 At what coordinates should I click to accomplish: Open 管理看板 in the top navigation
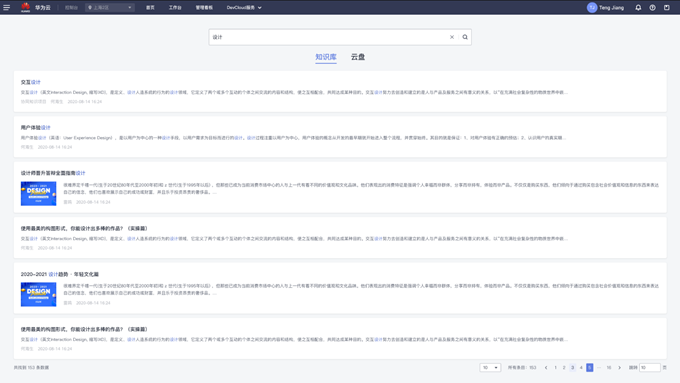[204, 7]
